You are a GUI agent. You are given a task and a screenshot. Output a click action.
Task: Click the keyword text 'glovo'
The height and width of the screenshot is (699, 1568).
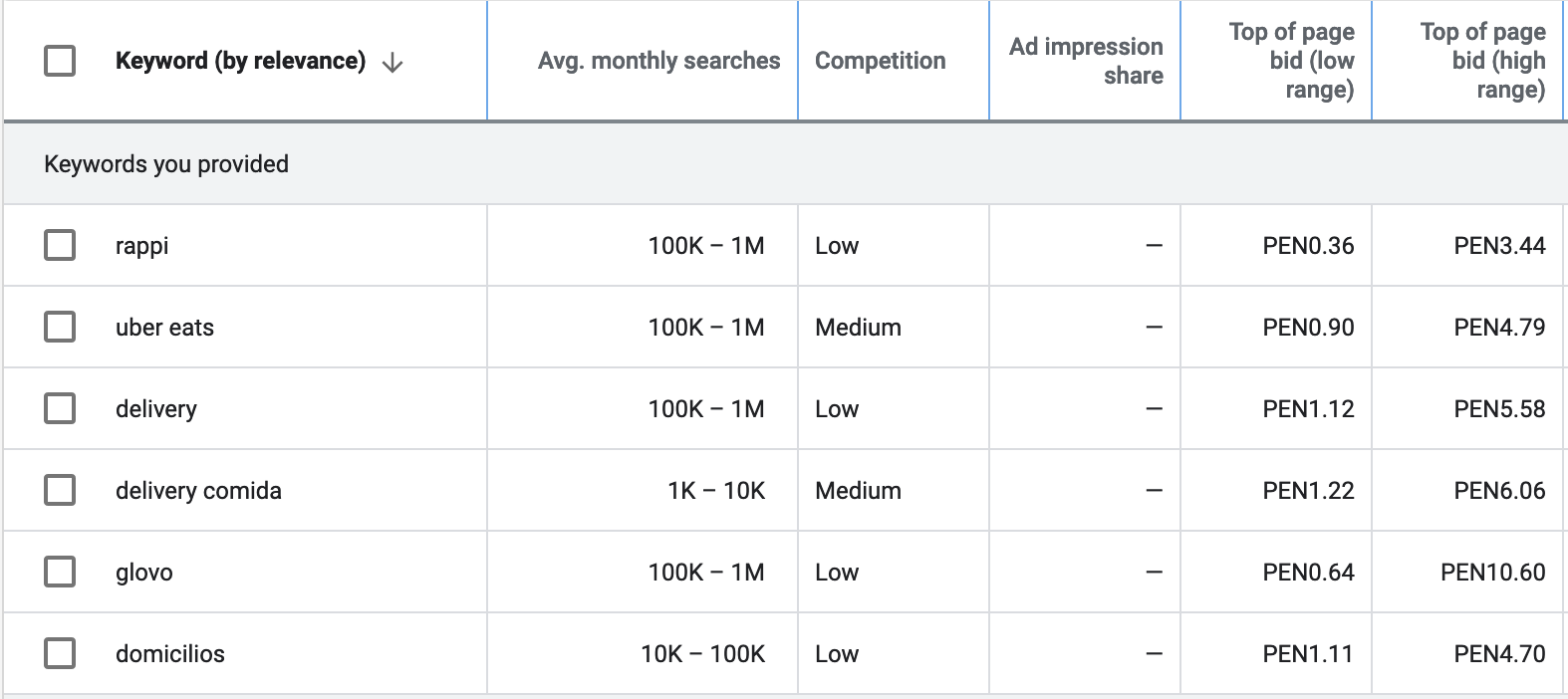tap(144, 573)
